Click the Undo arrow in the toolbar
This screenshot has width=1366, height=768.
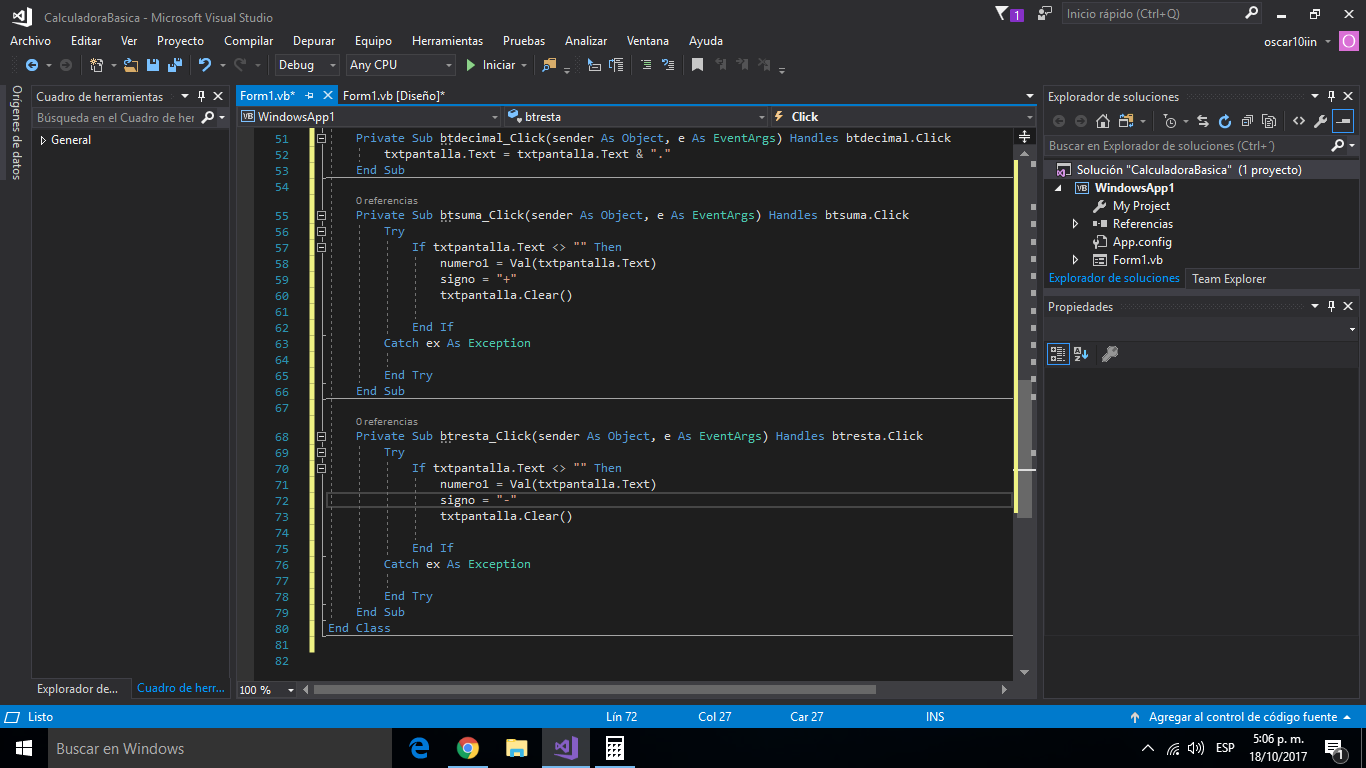pos(204,65)
